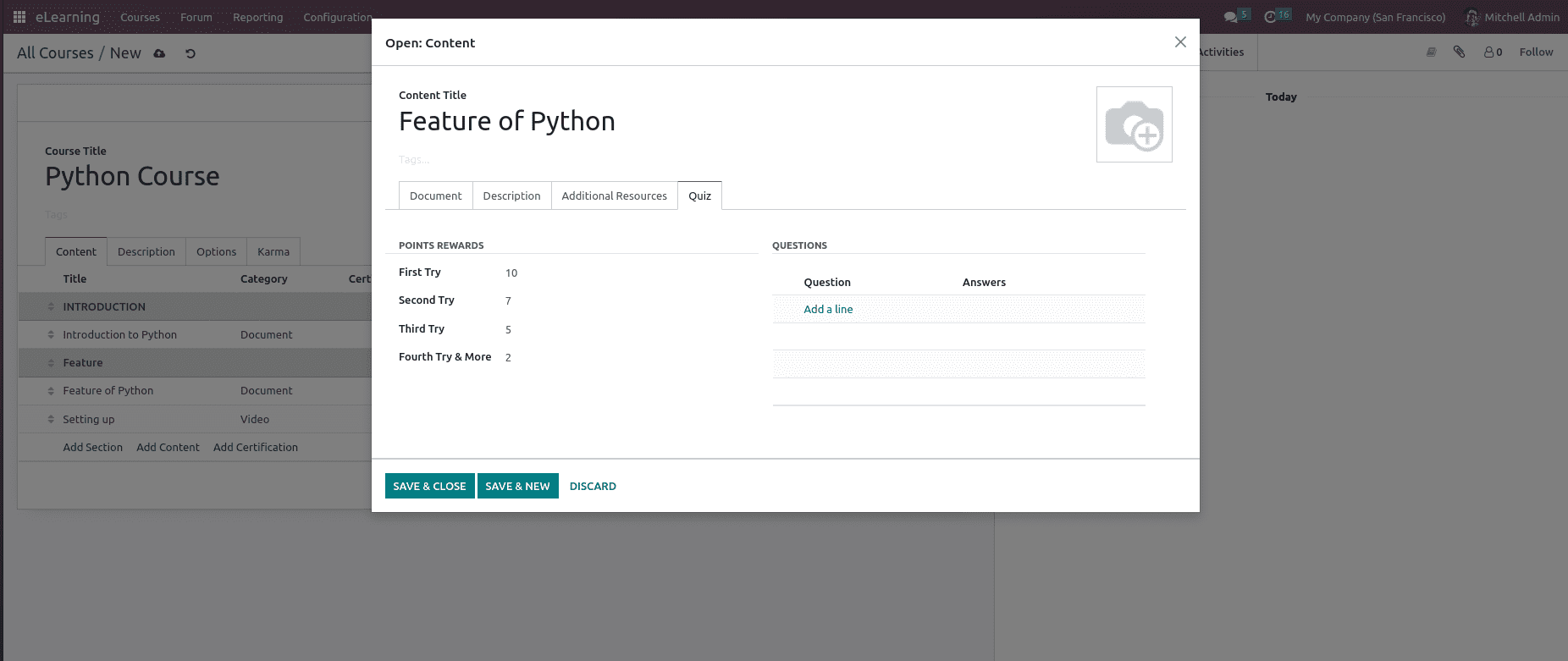
Task: Click the log note book icon
Action: [1431, 52]
